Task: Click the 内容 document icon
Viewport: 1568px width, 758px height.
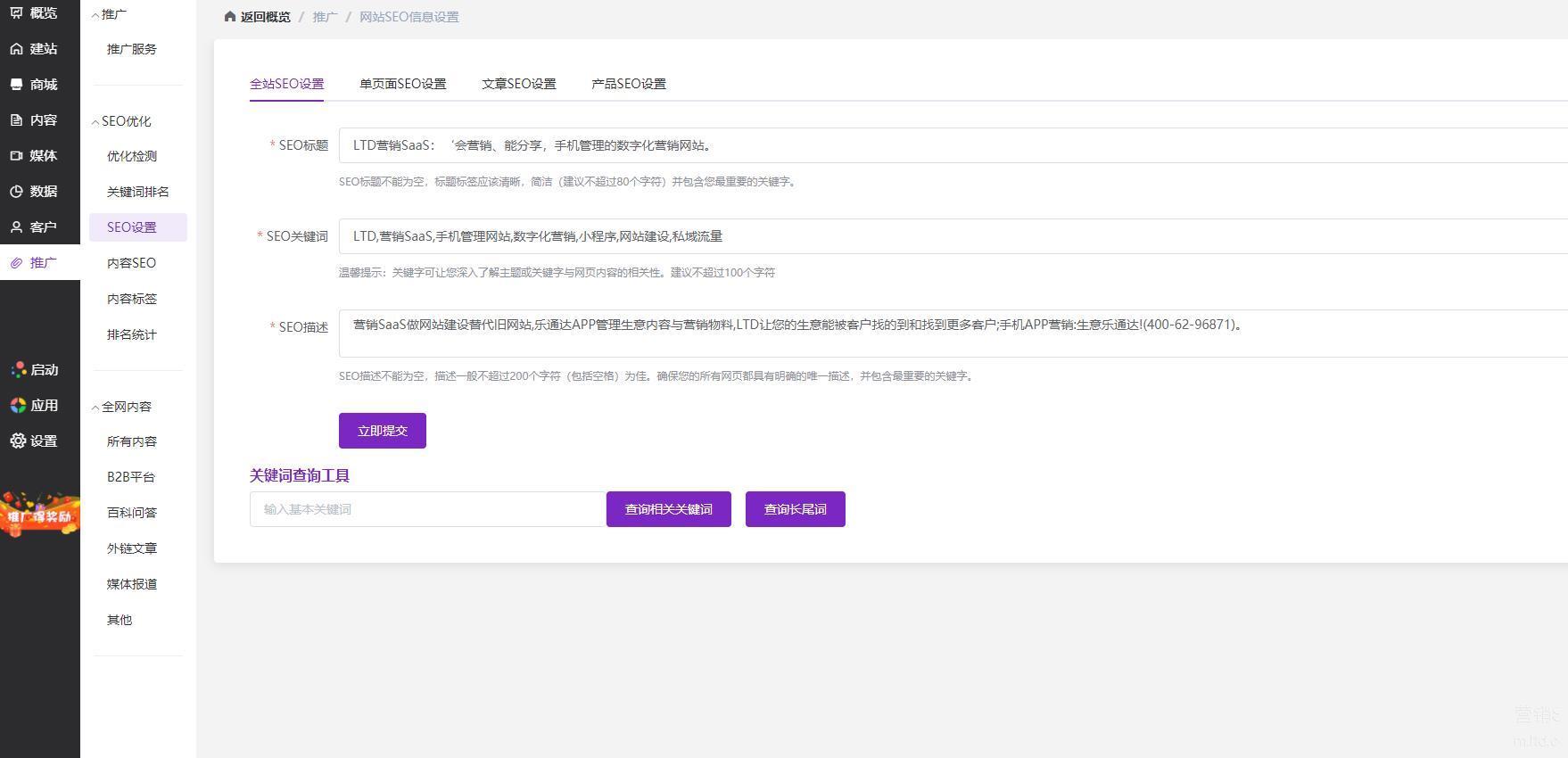Action: click(17, 120)
